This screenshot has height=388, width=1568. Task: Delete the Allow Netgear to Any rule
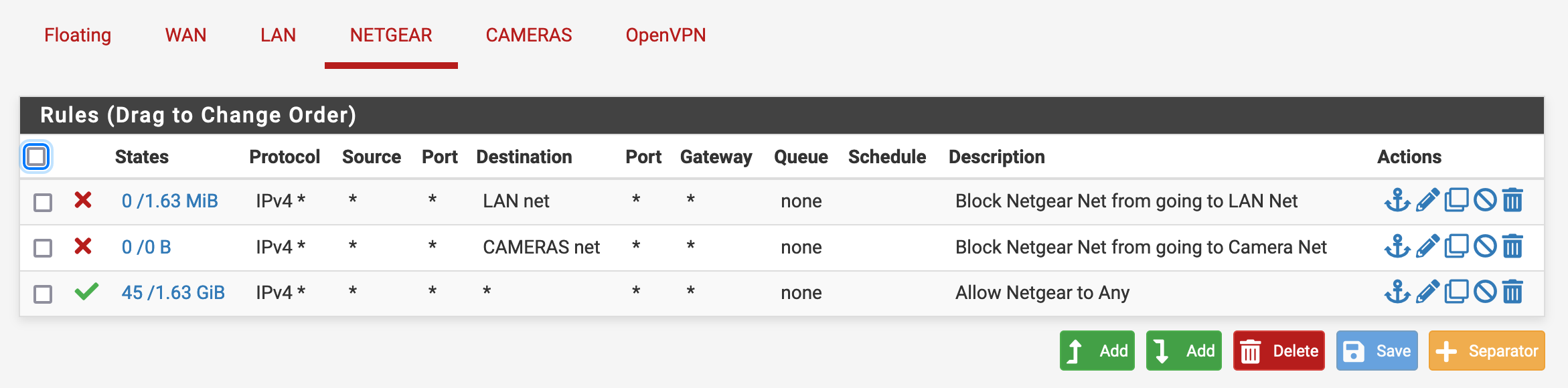pyautogui.click(x=1512, y=292)
